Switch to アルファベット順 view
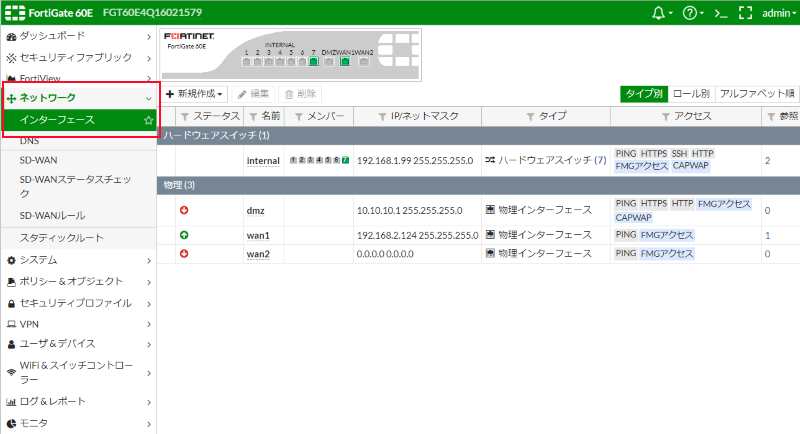 757,93
